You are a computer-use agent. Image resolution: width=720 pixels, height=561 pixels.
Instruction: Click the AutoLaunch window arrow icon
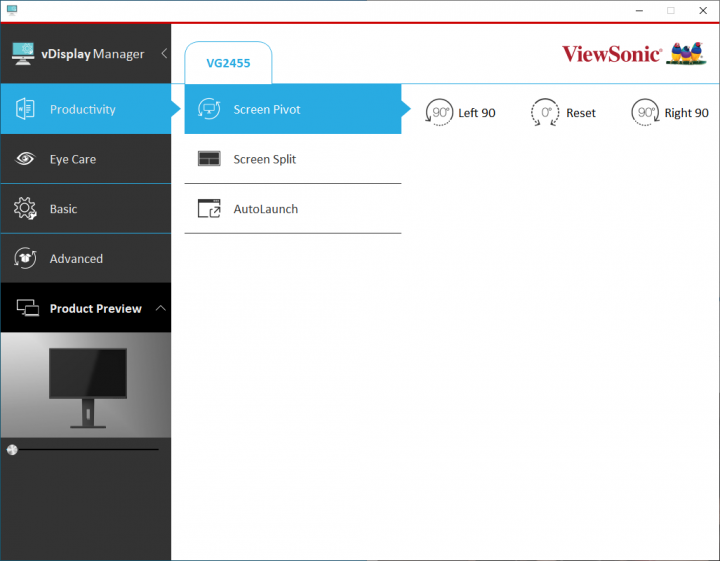(x=209, y=209)
